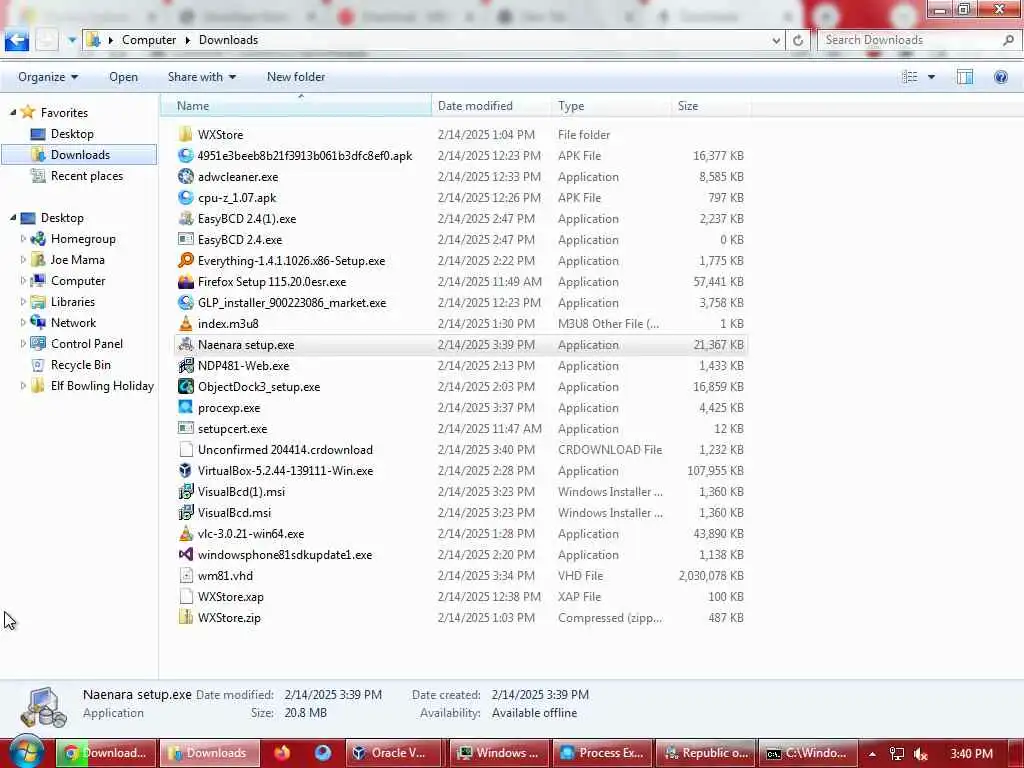Open the Help question mark icon
1024x768 pixels.
(x=1000, y=77)
